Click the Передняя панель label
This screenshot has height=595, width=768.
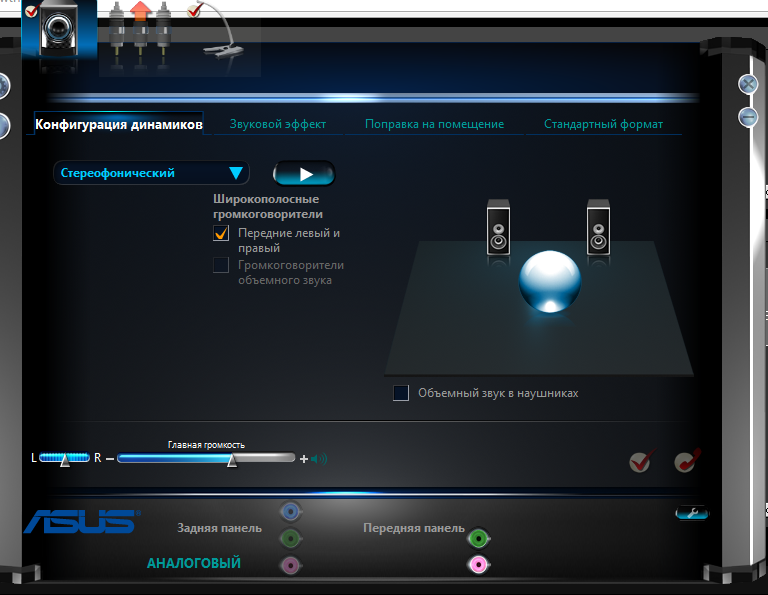pyautogui.click(x=414, y=528)
